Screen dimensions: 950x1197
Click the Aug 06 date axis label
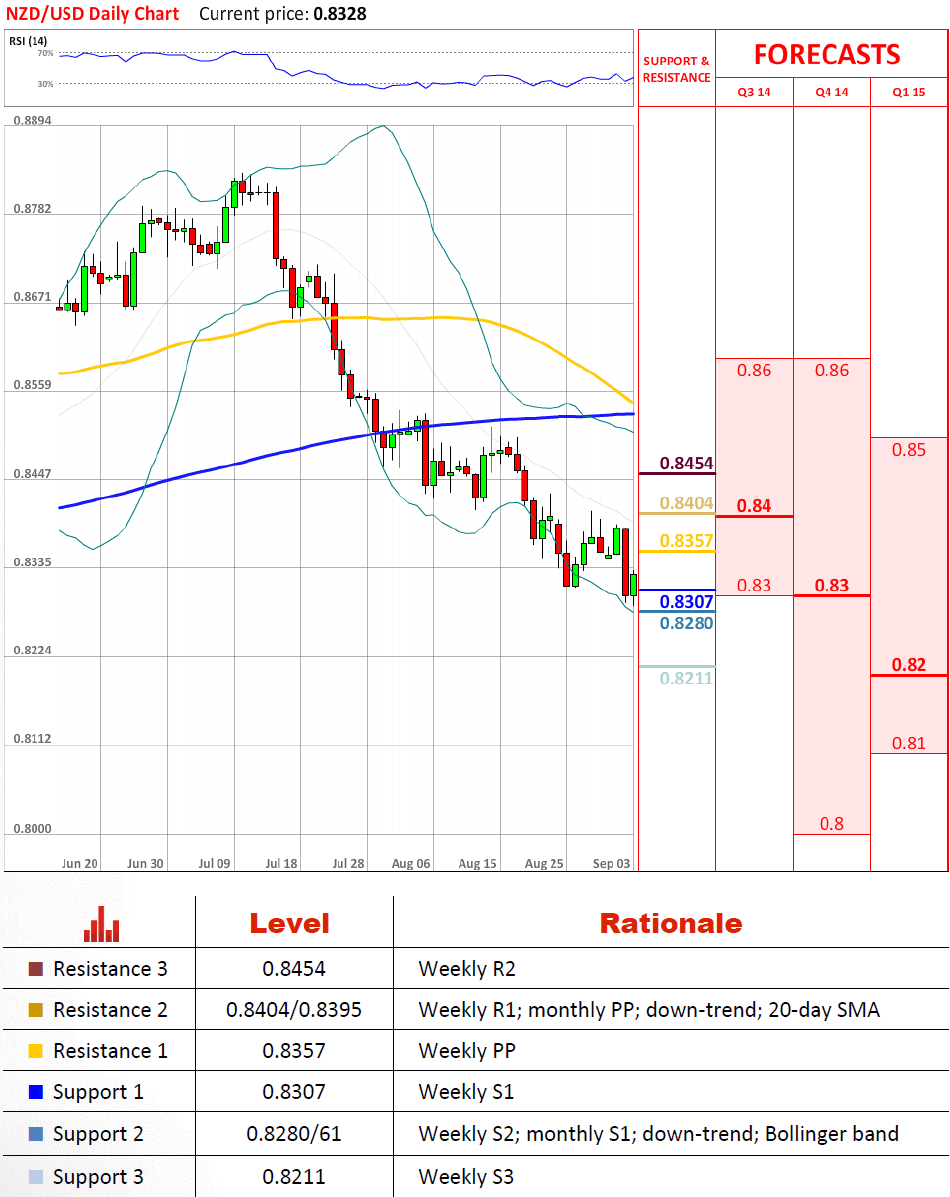click(411, 863)
